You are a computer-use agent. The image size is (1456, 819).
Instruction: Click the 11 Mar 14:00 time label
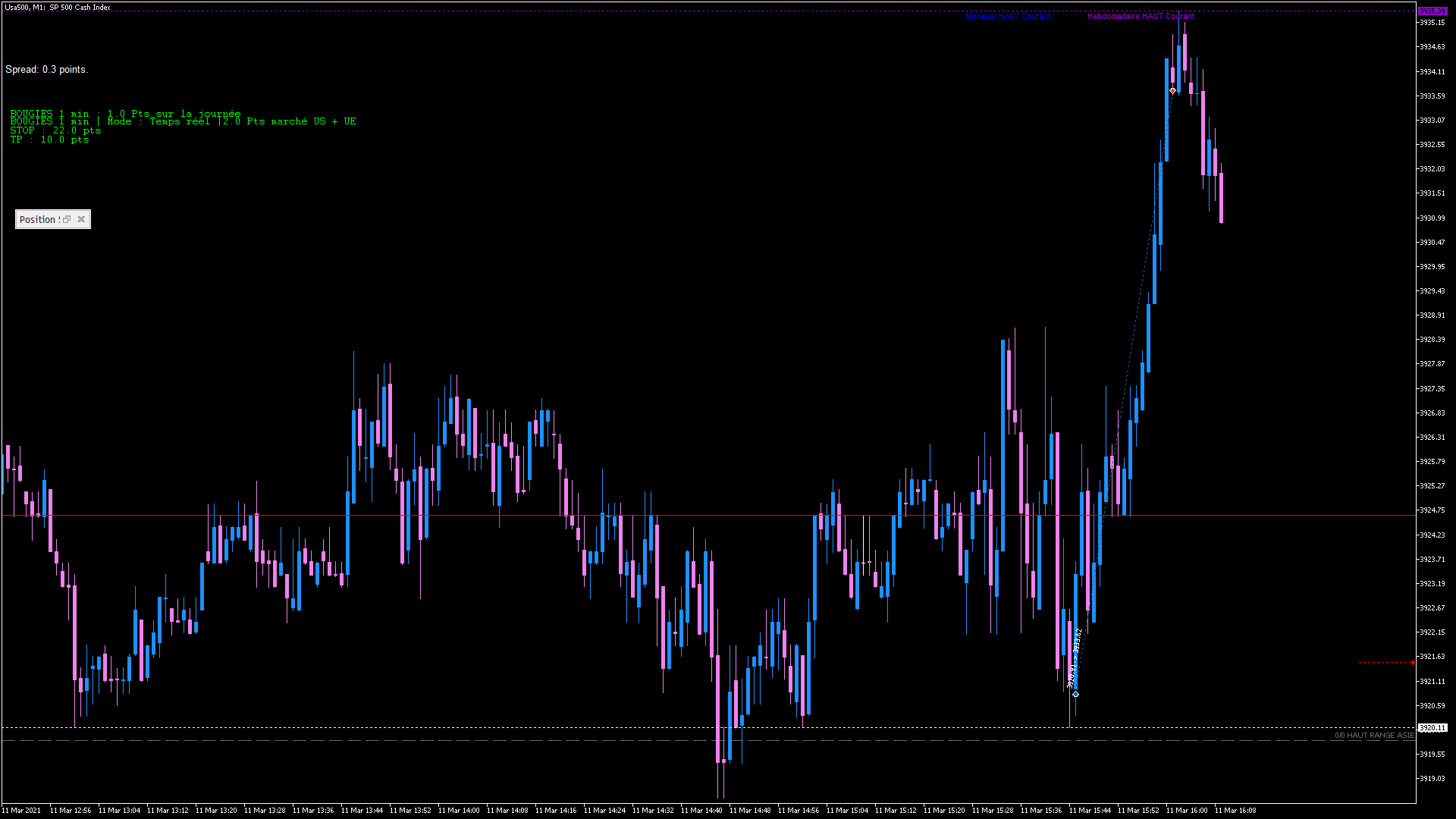(x=459, y=810)
